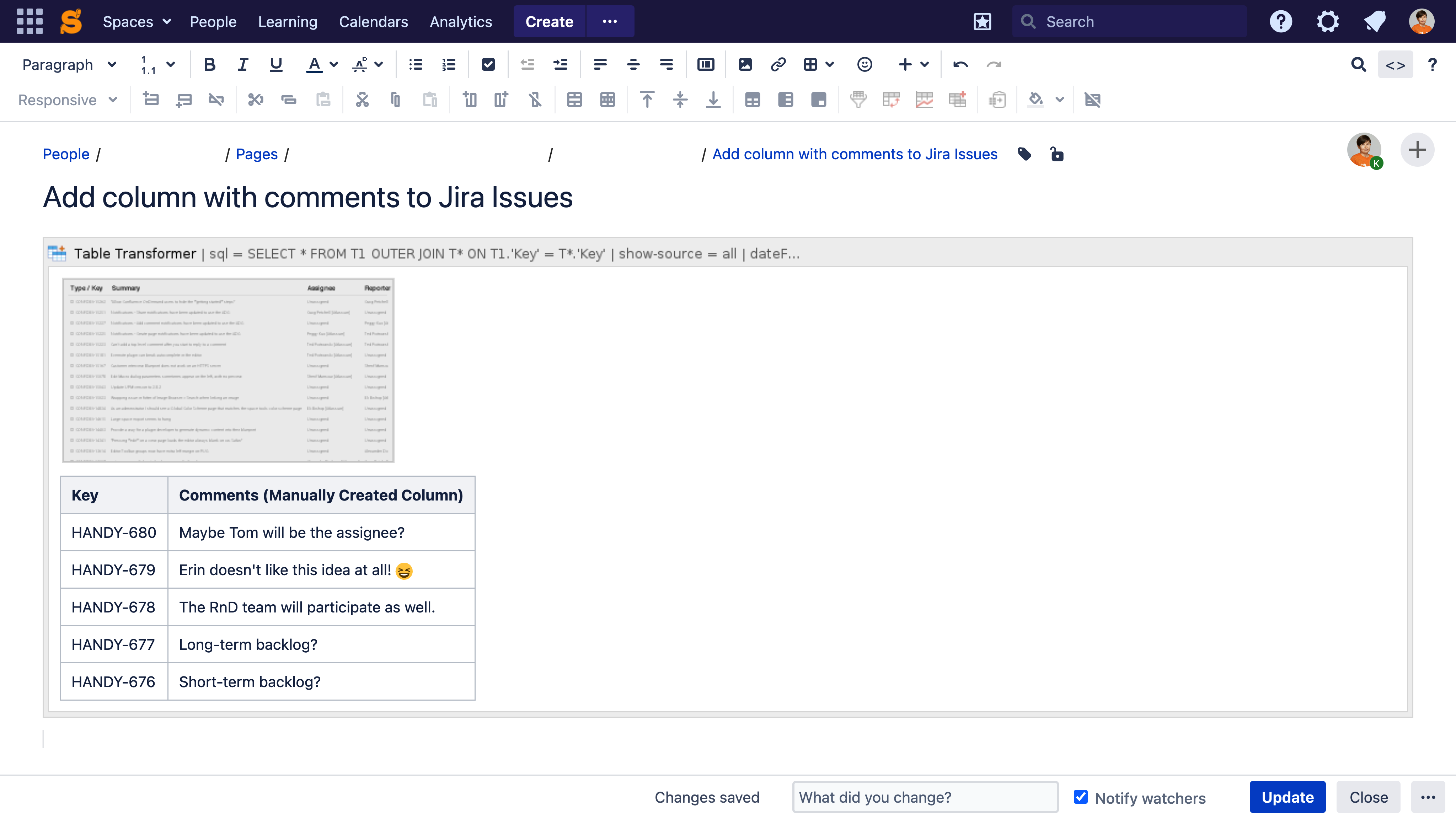1456x819 pixels.
Task: Go to People in top navigation
Action: pos(213,21)
